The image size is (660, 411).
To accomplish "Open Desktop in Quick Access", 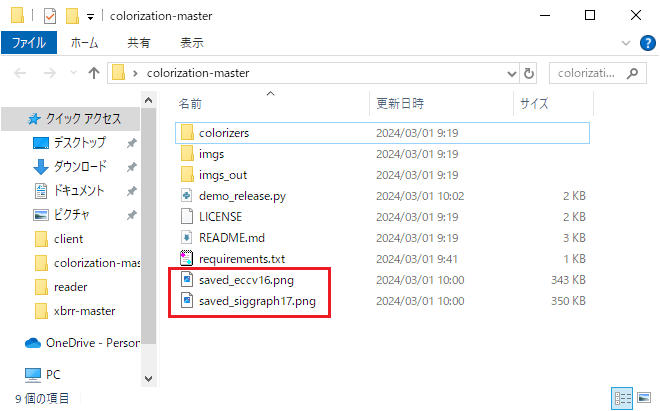I will (x=80, y=143).
